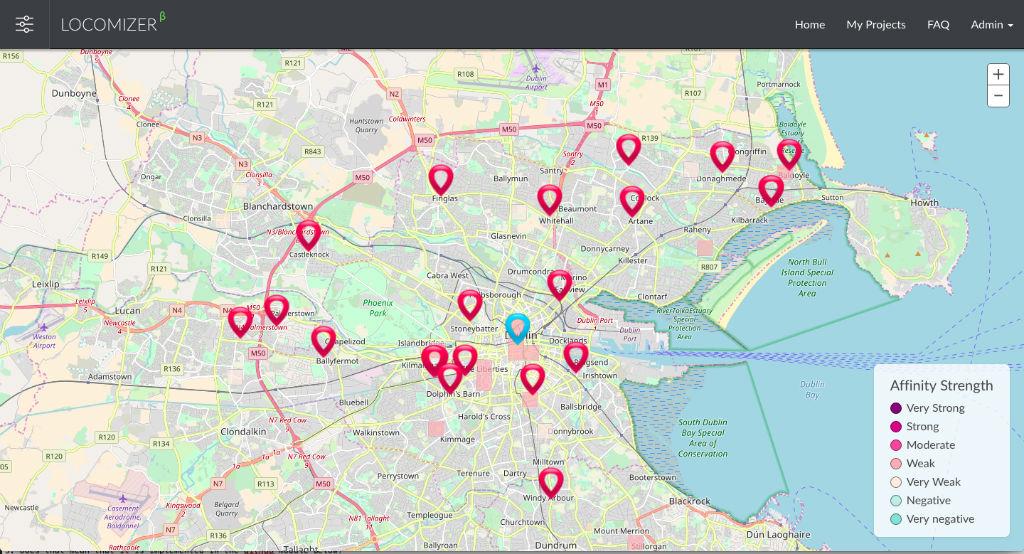Zoom in on the map
The image size is (1024, 554).
click(998, 75)
